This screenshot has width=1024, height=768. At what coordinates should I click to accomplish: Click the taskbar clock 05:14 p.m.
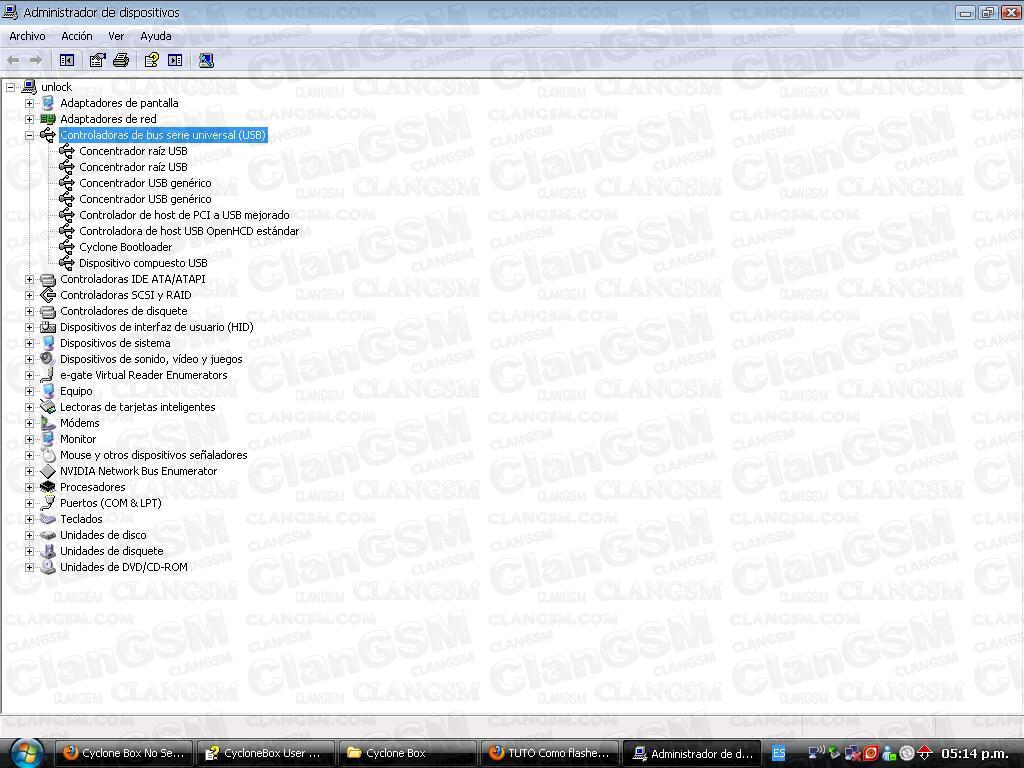click(x=975, y=754)
